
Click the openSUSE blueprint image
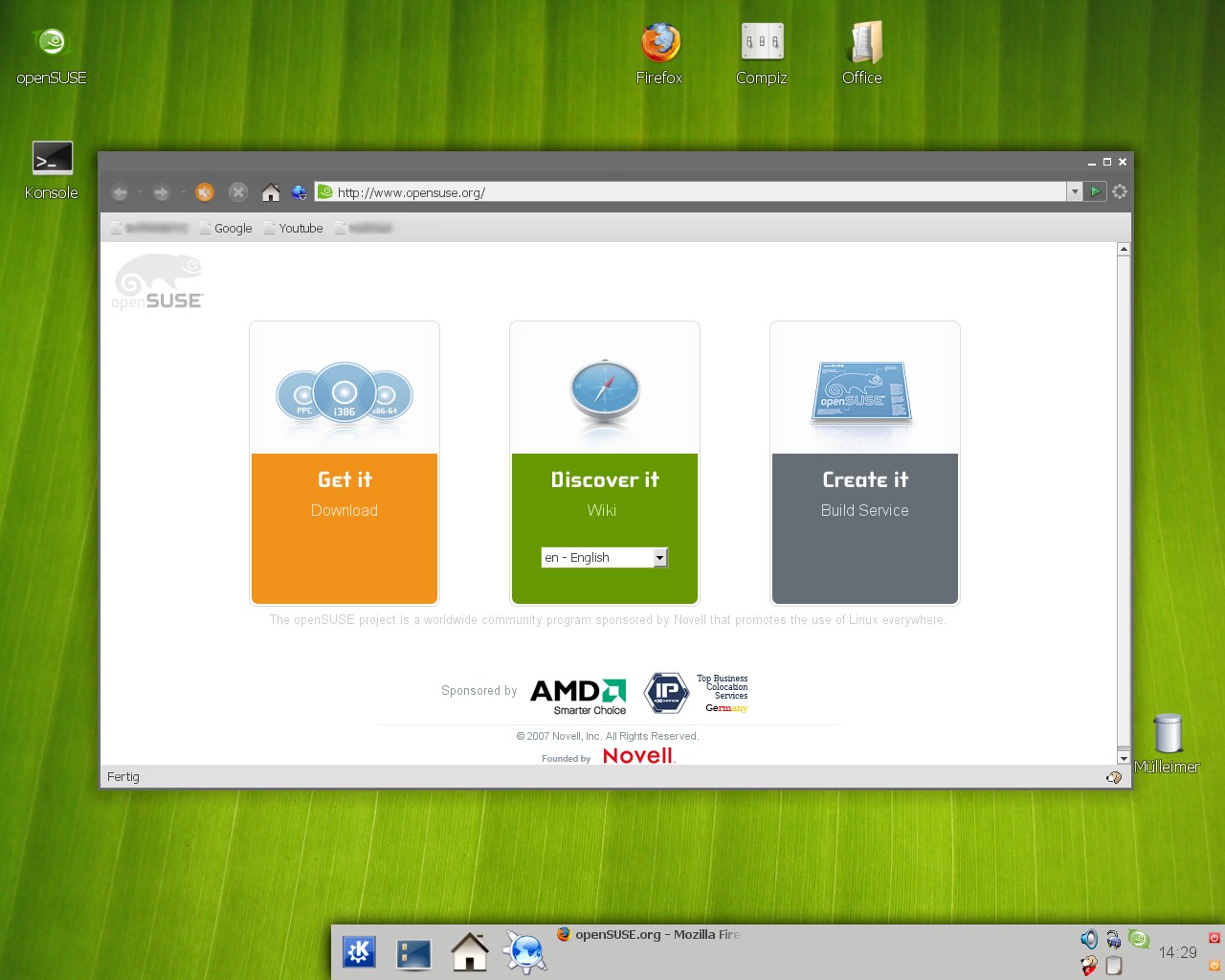[x=862, y=392]
